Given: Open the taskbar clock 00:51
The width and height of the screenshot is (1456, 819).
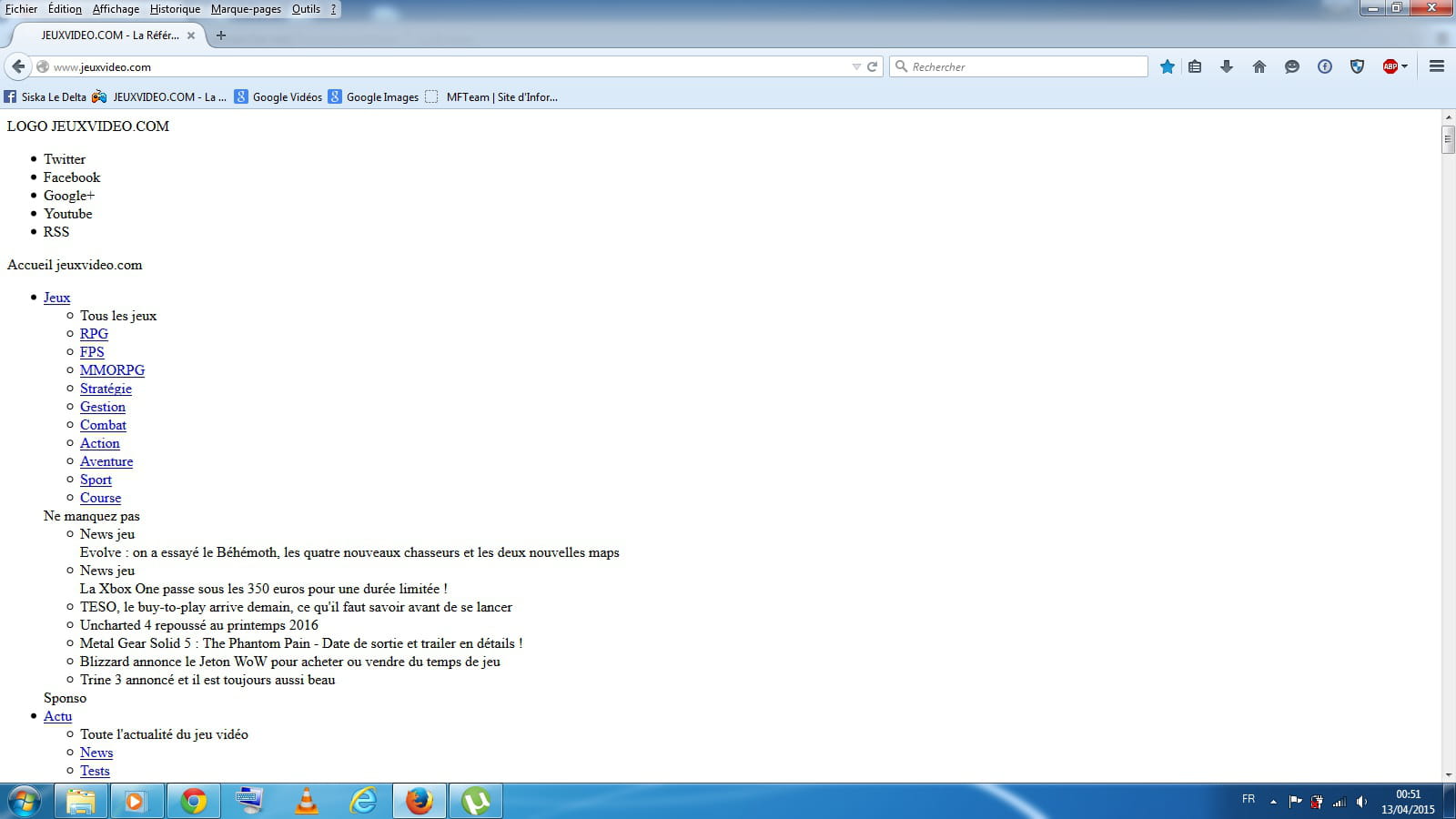Looking at the screenshot, I should point(1408,802).
